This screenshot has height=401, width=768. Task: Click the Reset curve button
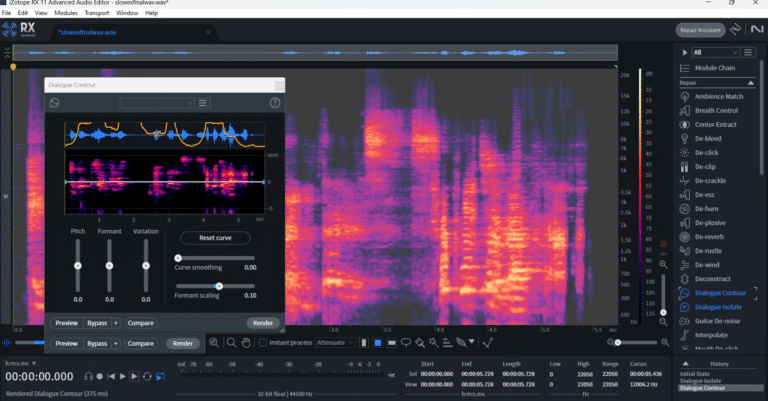tap(215, 238)
